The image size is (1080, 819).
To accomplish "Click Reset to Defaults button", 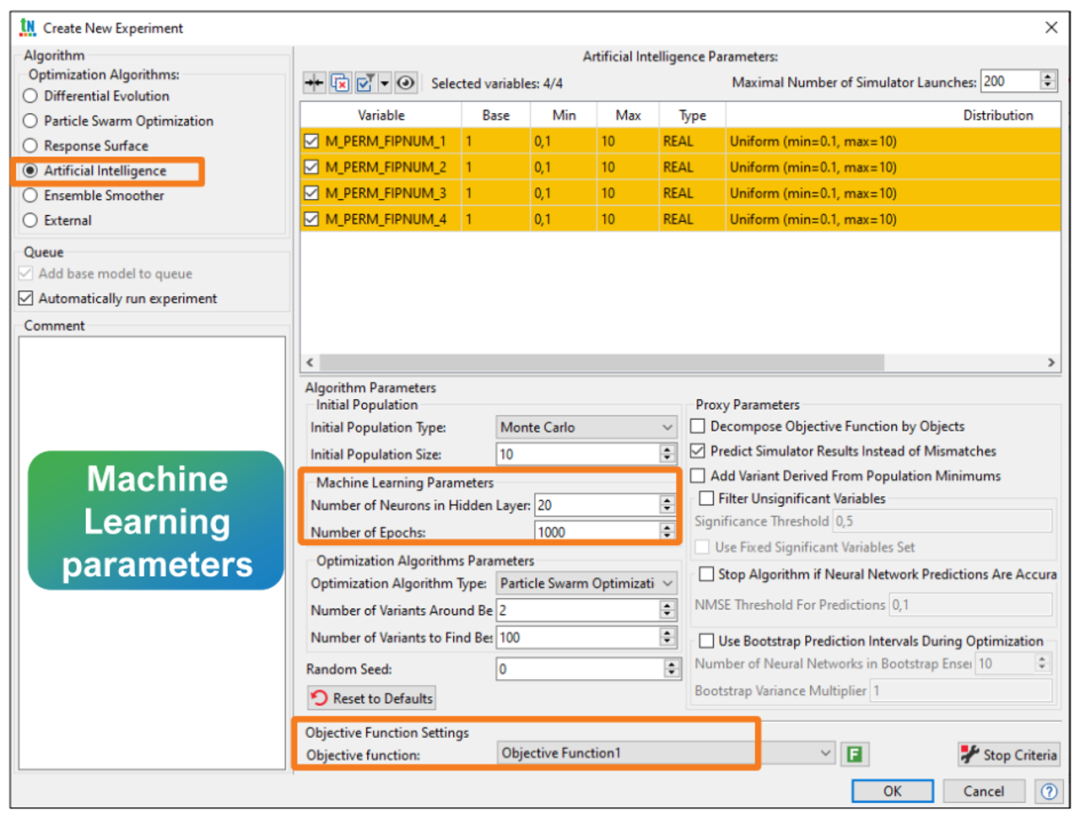I will pos(372,698).
